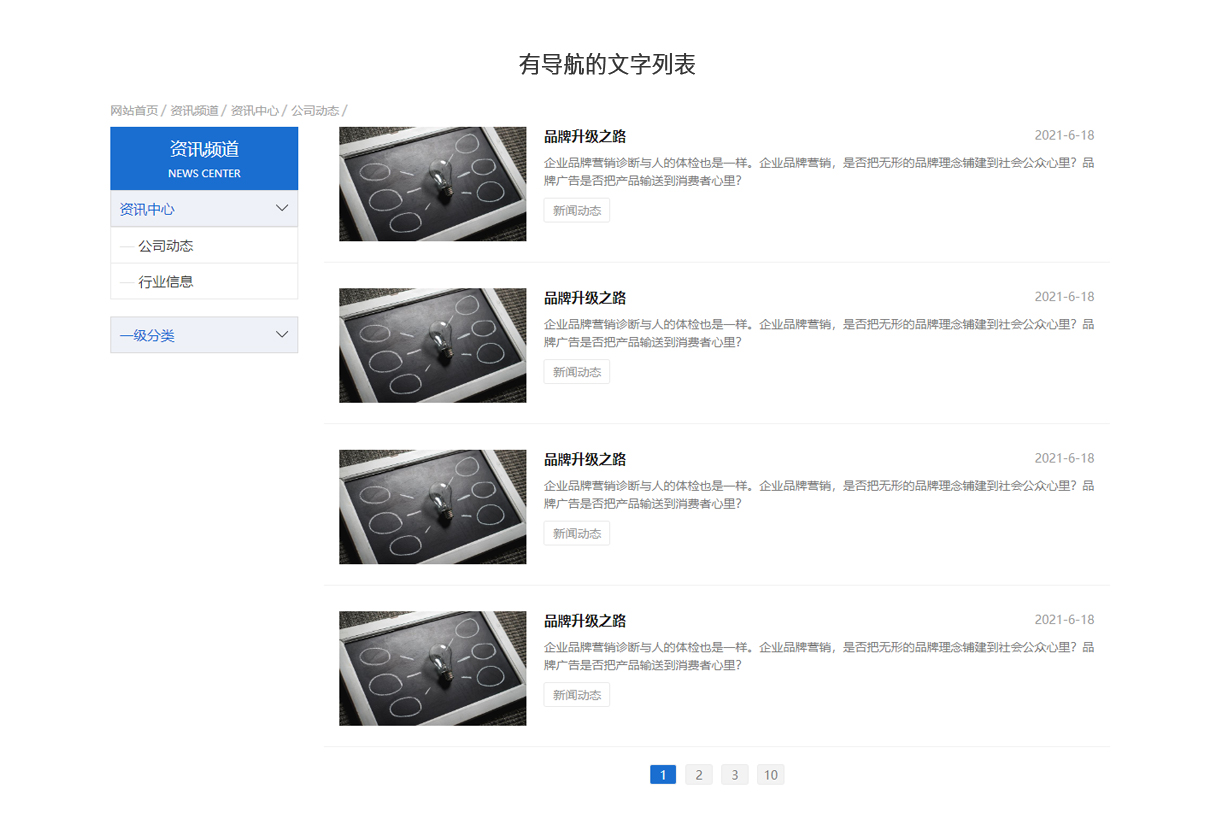Open 资讯中心 breadcrumb link
Viewport: 1228px width, 833px height.
[x=255, y=111]
